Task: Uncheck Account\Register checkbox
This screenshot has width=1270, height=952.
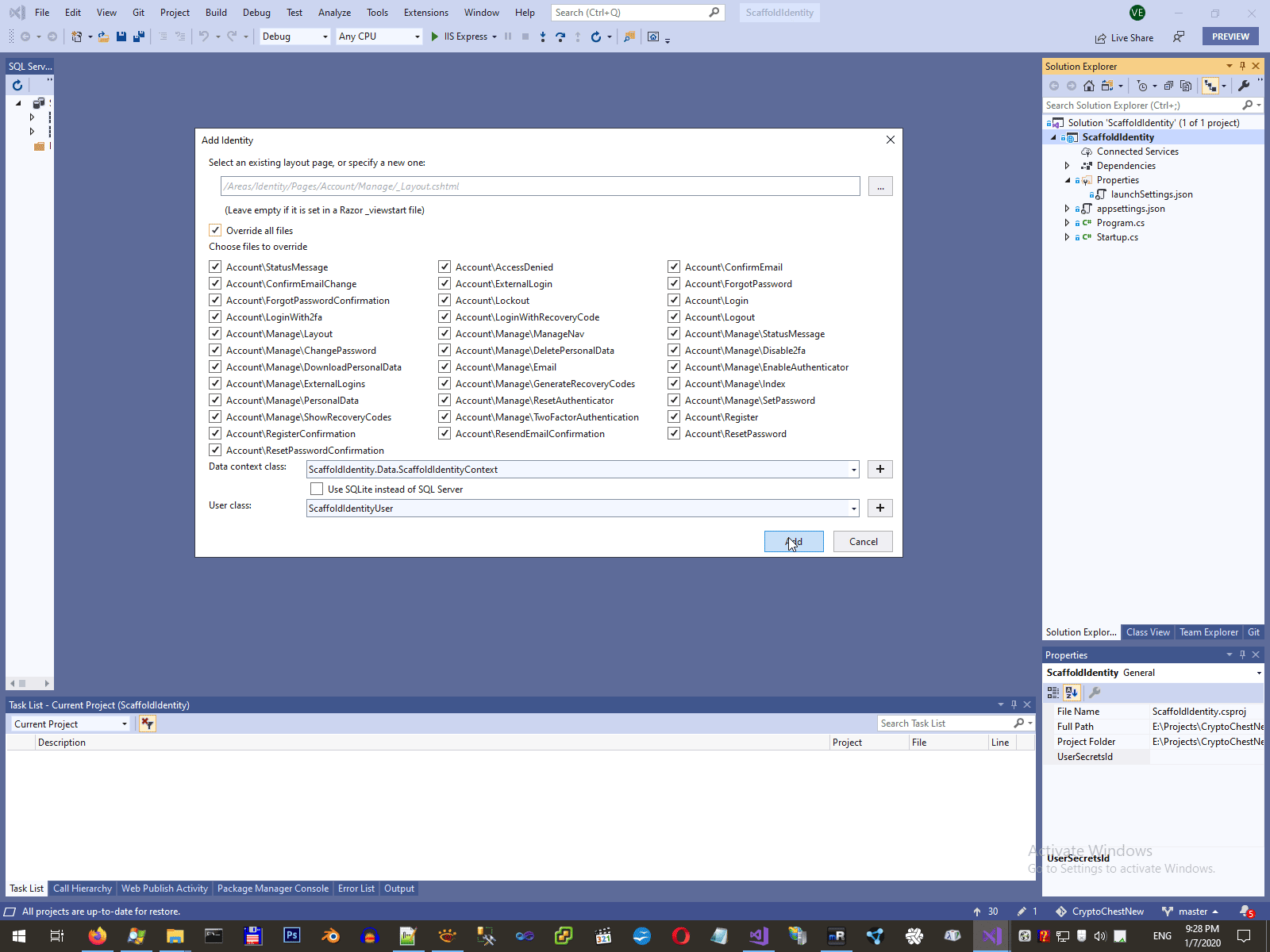Action: (674, 416)
